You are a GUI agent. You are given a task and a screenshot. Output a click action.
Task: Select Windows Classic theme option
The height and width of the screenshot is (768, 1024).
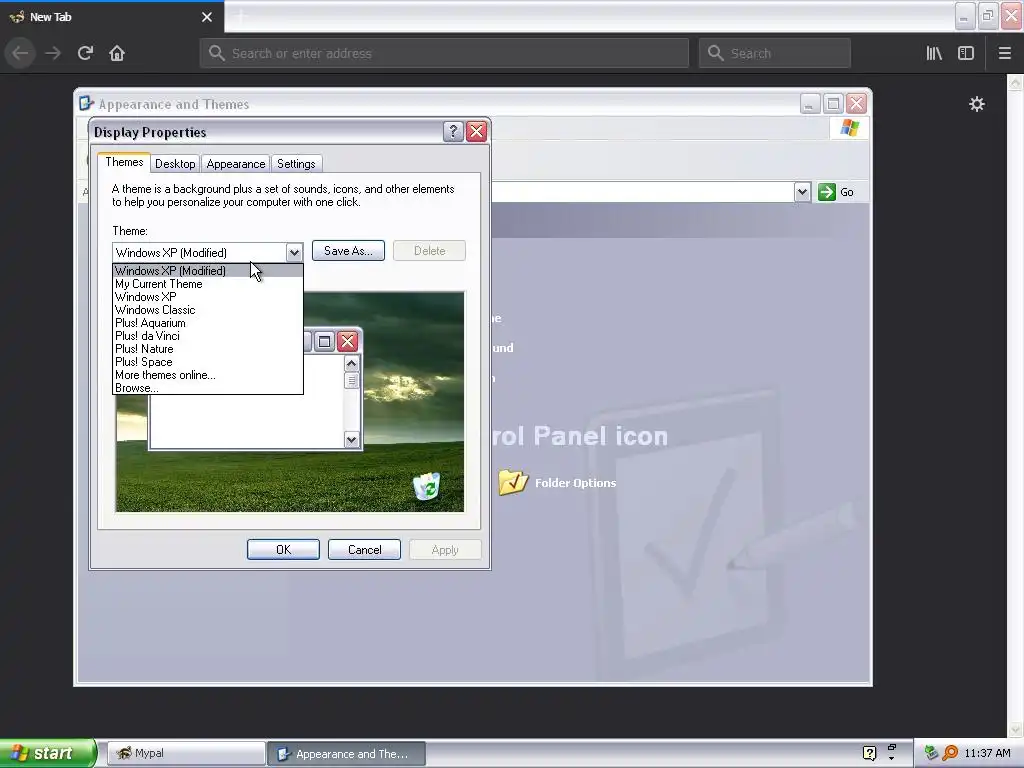point(208,310)
